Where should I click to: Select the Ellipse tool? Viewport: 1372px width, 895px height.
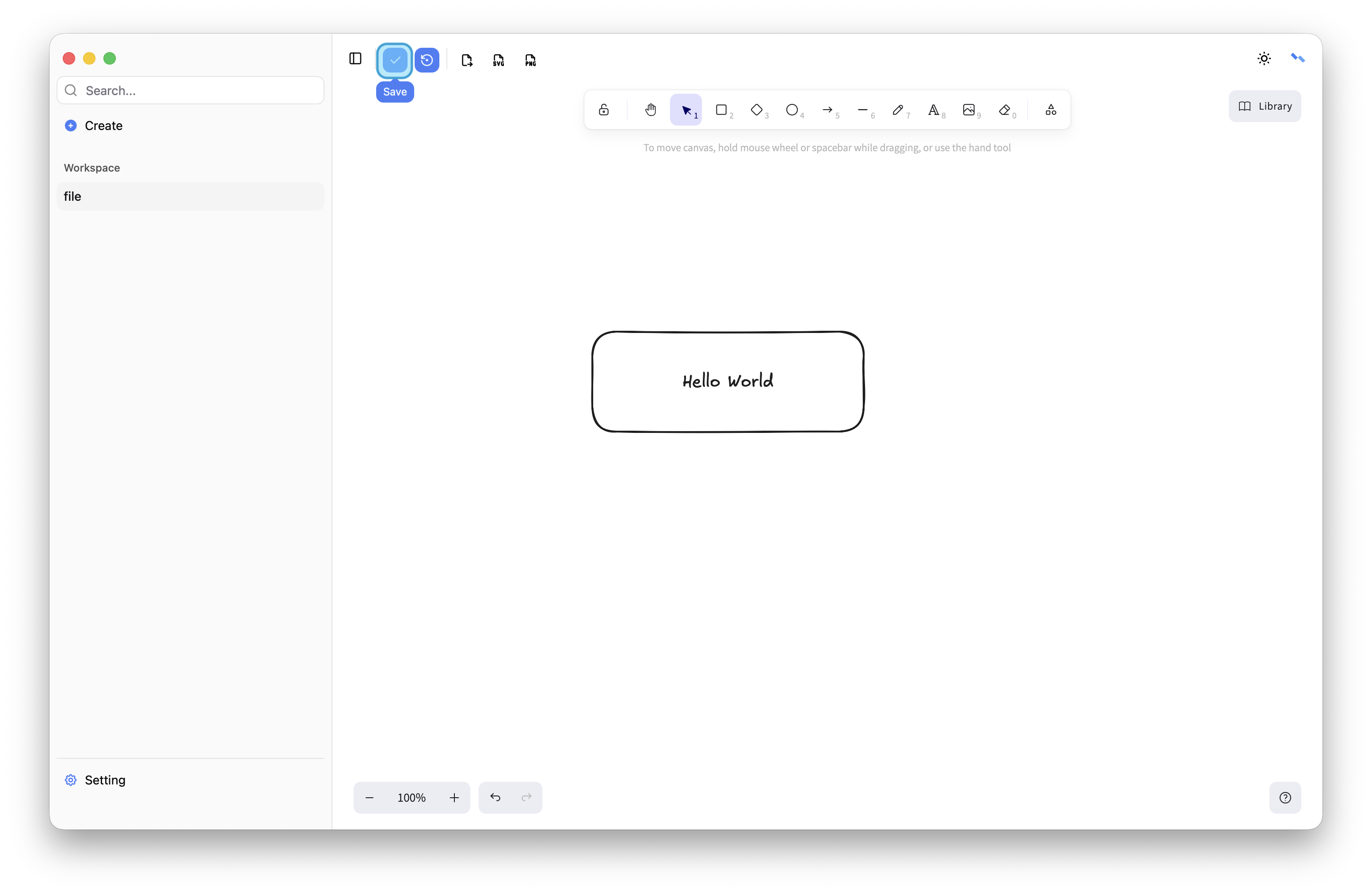click(792, 110)
